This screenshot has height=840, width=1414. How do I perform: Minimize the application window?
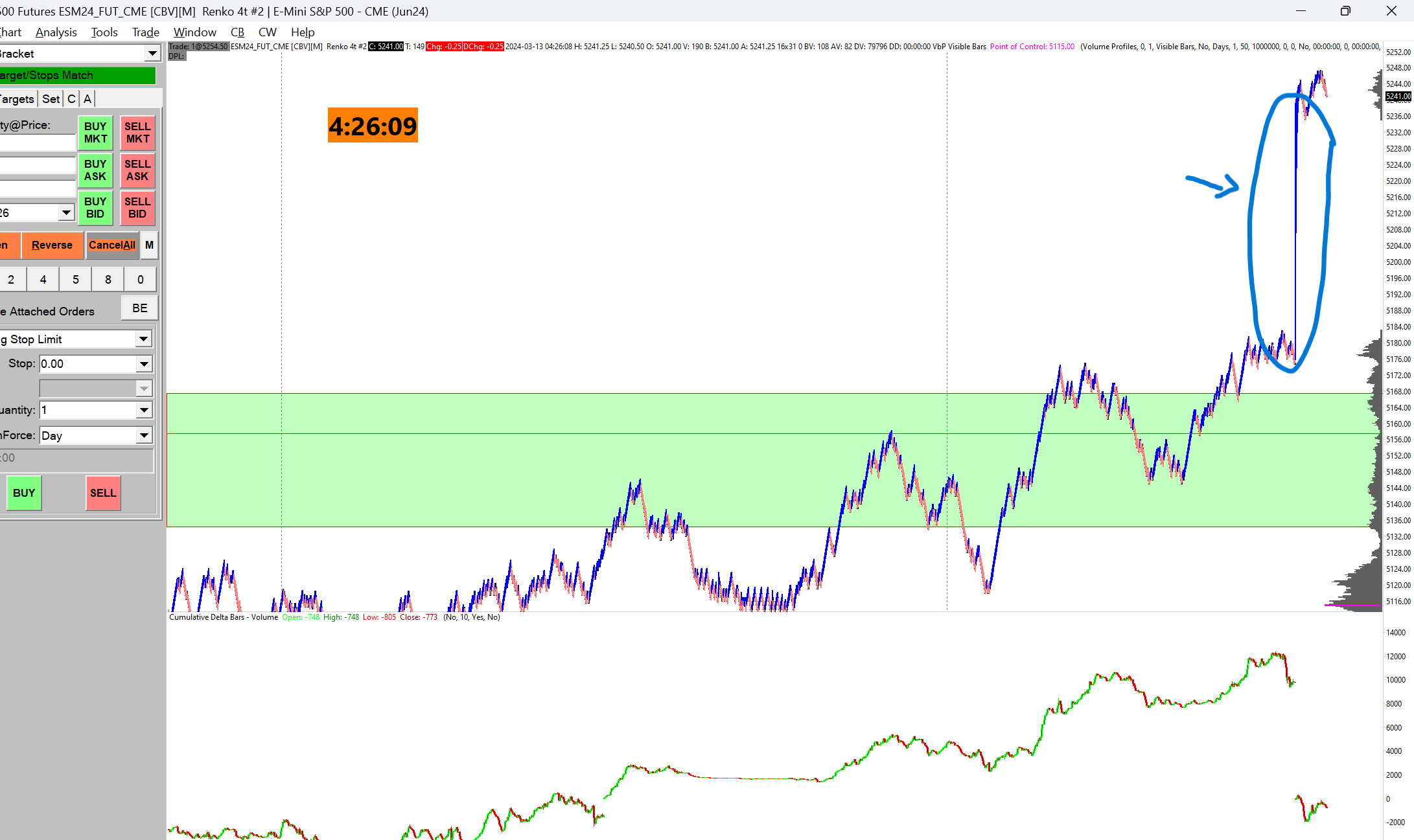(x=1301, y=11)
